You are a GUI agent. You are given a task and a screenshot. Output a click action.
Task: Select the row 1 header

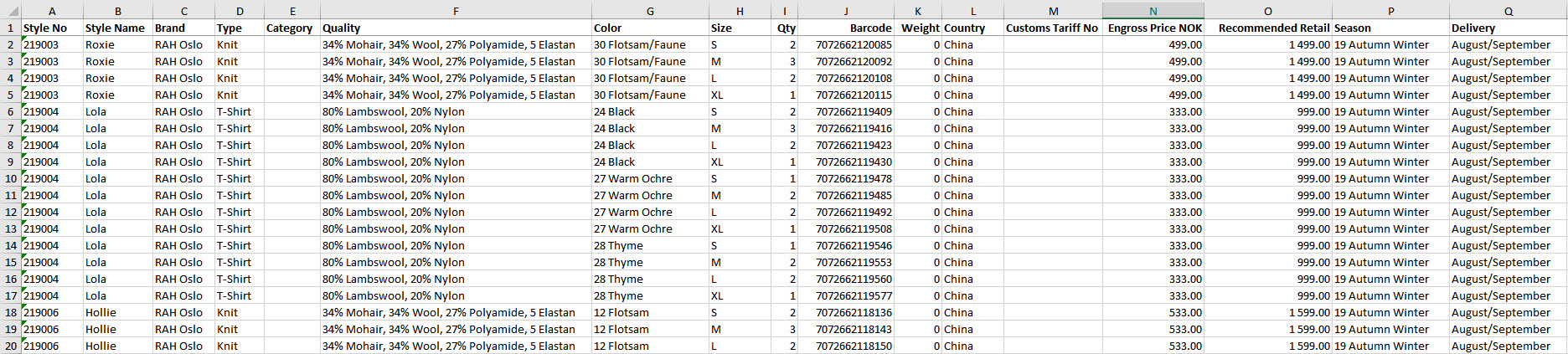tap(10, 28)
